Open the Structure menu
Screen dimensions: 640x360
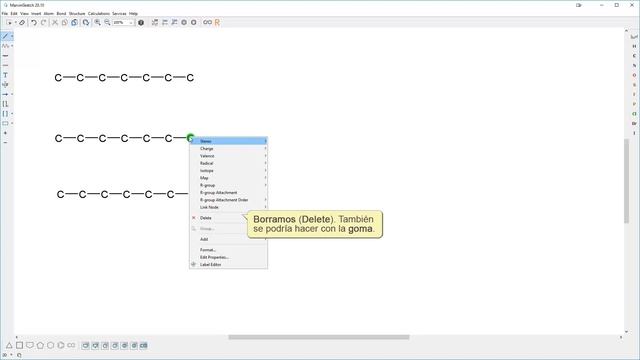pos(77,13)
